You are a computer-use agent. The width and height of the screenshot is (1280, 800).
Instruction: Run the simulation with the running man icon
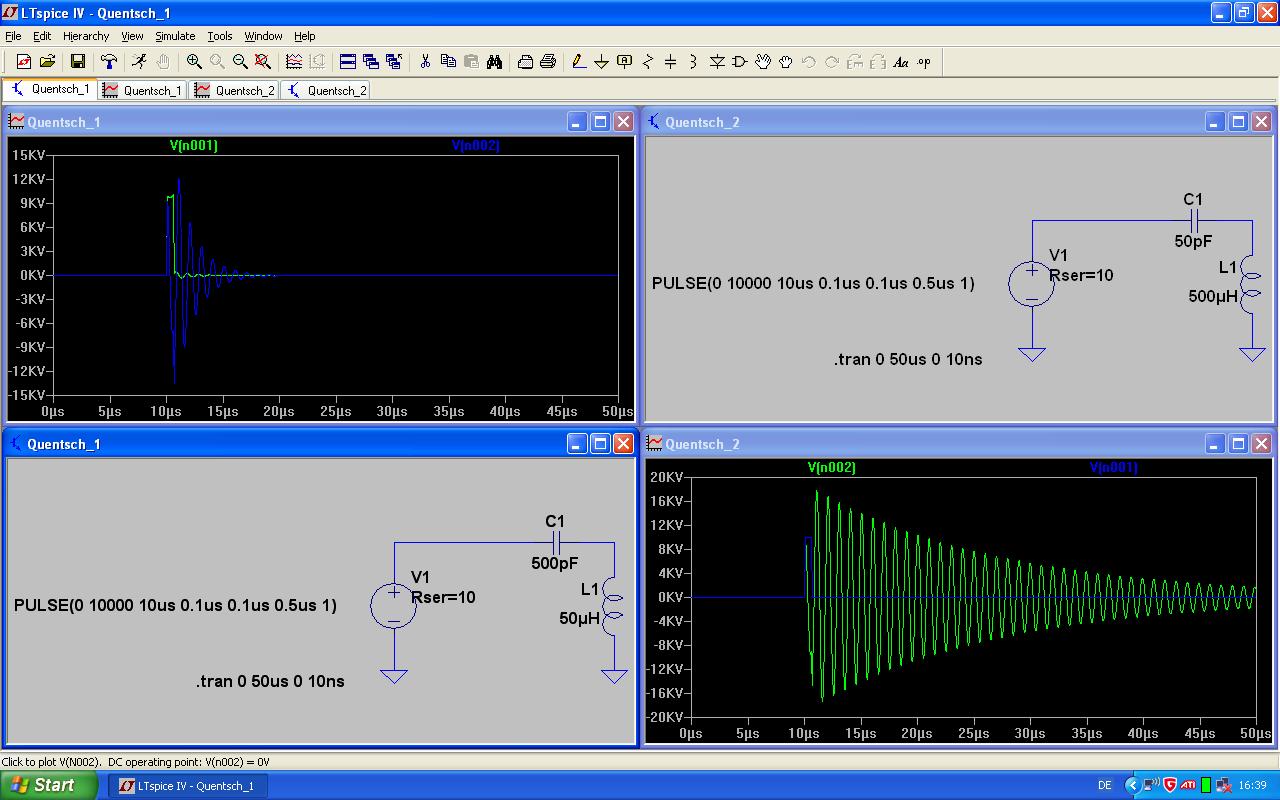click(139, 62)
